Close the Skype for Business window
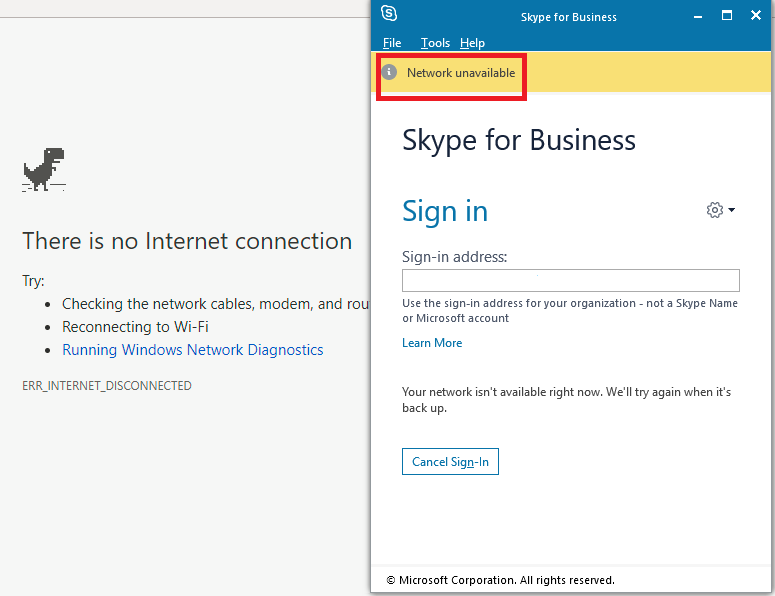The width and height of the screenshot is (775, 596). point(756,15)
